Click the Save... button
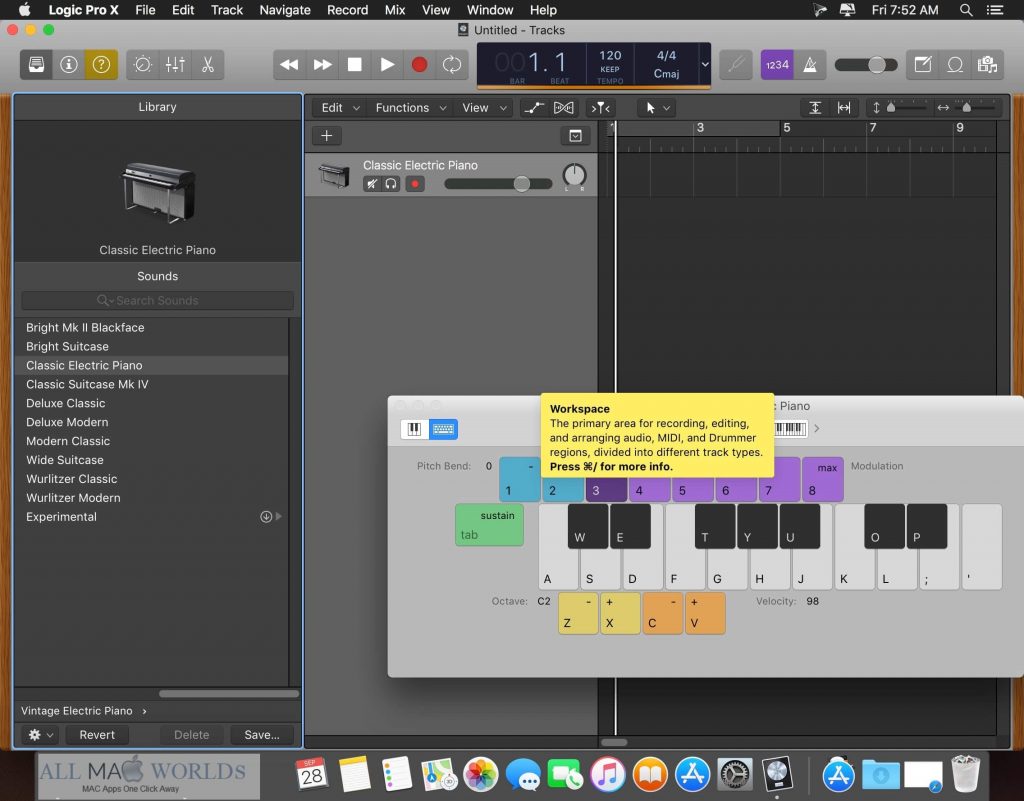1024x801 pixels. pyautogui.click(x=262, y=735)
